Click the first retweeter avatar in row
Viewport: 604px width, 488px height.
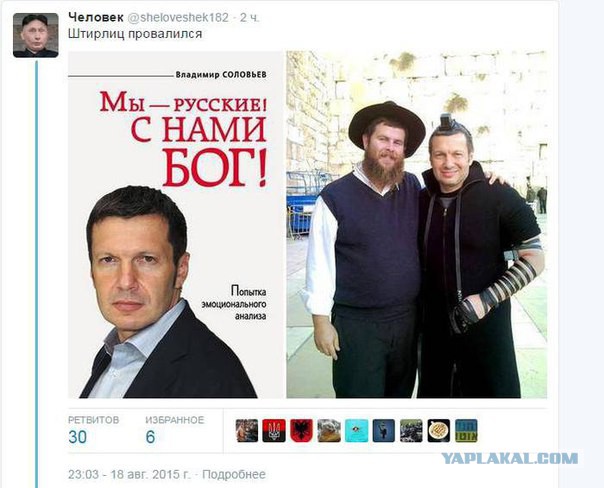(247, 431)
